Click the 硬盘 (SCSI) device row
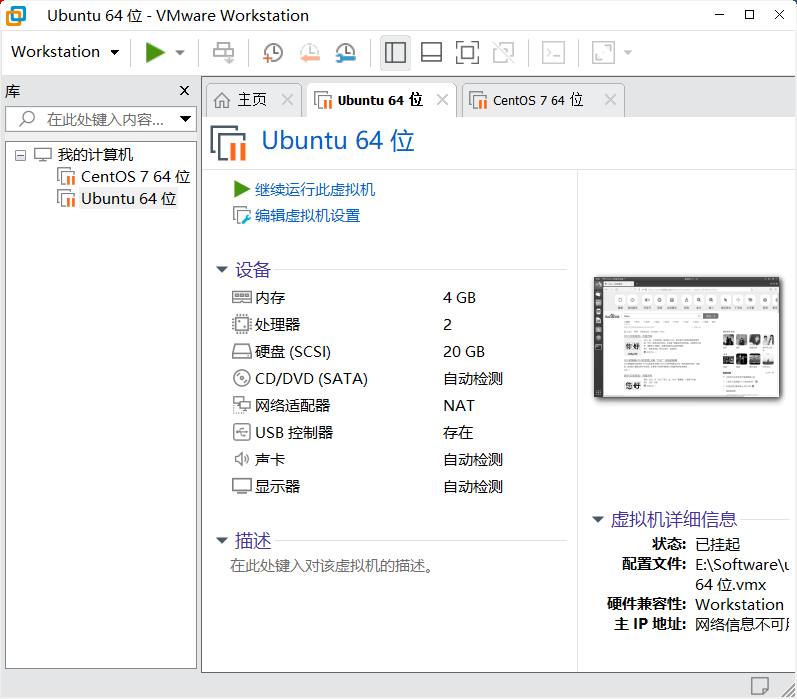Image resolution: width=797 pixels, height=699 pixels. 399,351
